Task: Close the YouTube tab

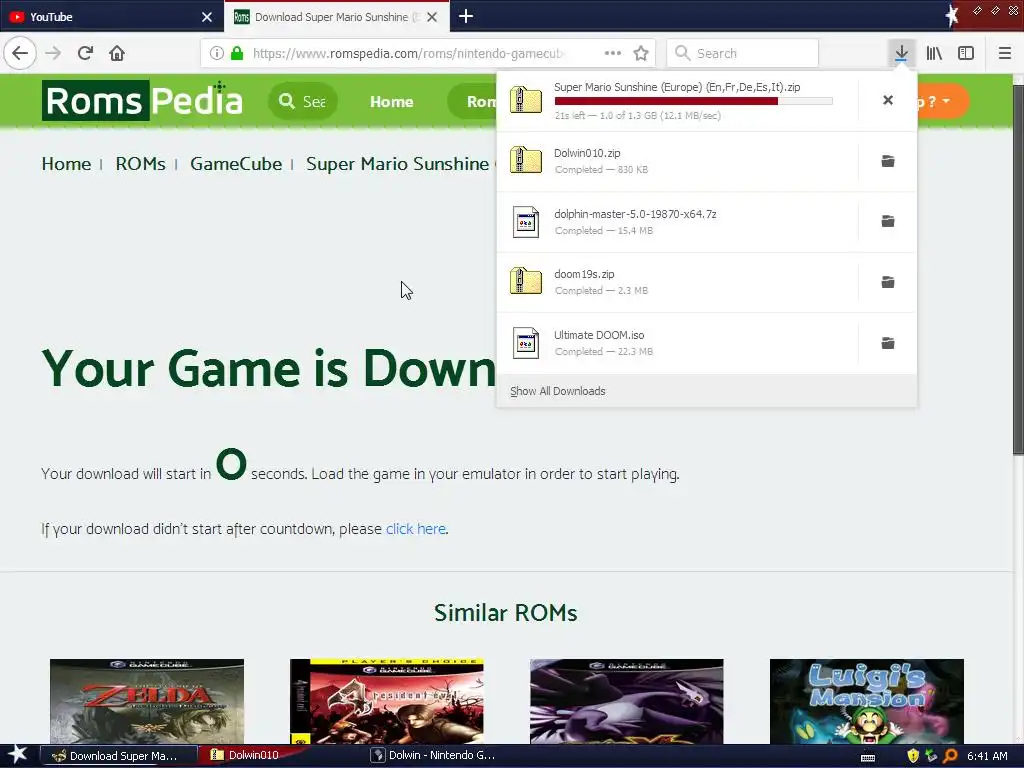Action: [x=207, y=17]
